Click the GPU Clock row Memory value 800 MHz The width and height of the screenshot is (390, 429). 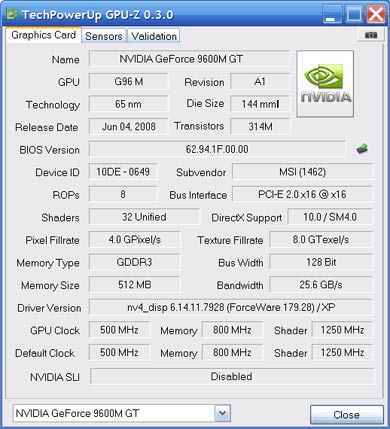[x=232, y=330]
